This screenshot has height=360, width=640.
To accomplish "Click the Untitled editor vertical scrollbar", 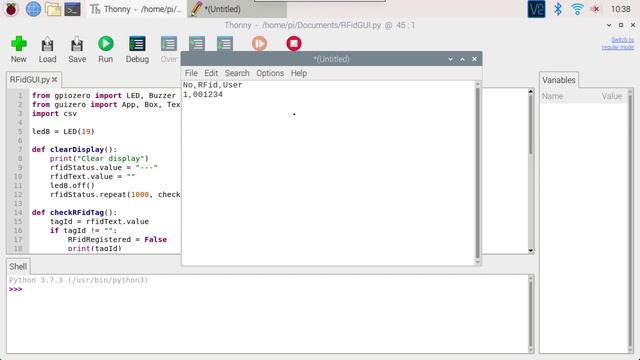I will point(478,173).
